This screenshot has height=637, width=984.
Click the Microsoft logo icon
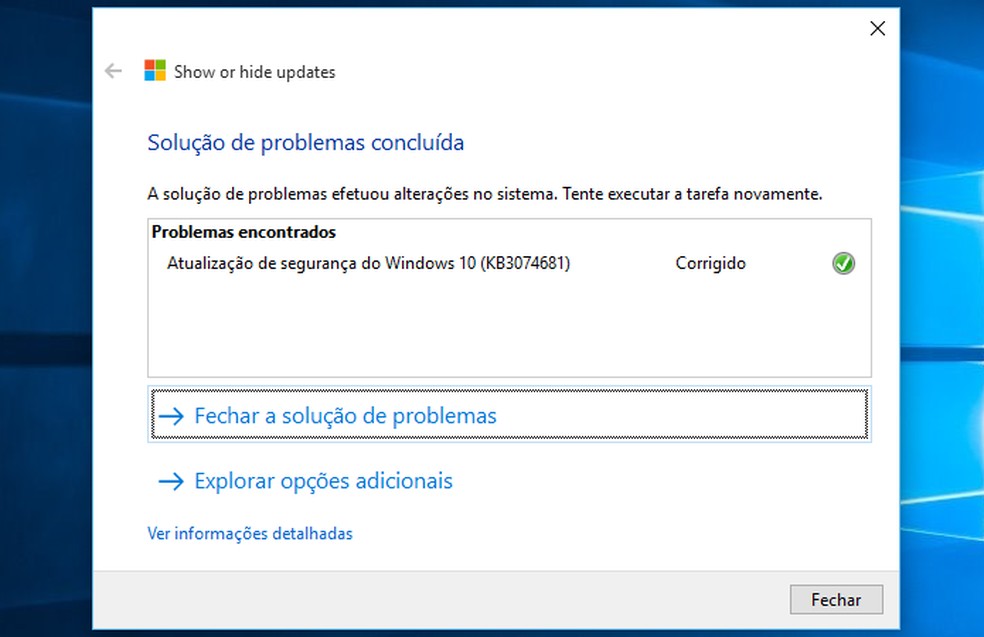155,71
